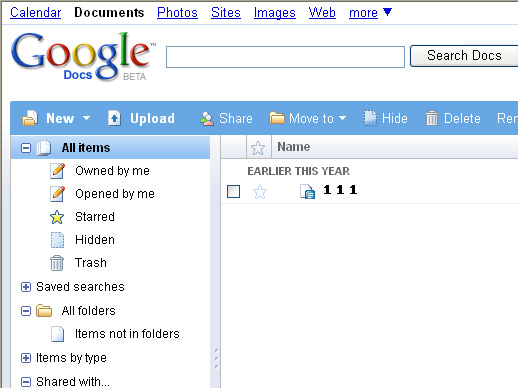Select Starred in the sidebar
The width and height of the screenshot is (518, 388).
[95, 217]
